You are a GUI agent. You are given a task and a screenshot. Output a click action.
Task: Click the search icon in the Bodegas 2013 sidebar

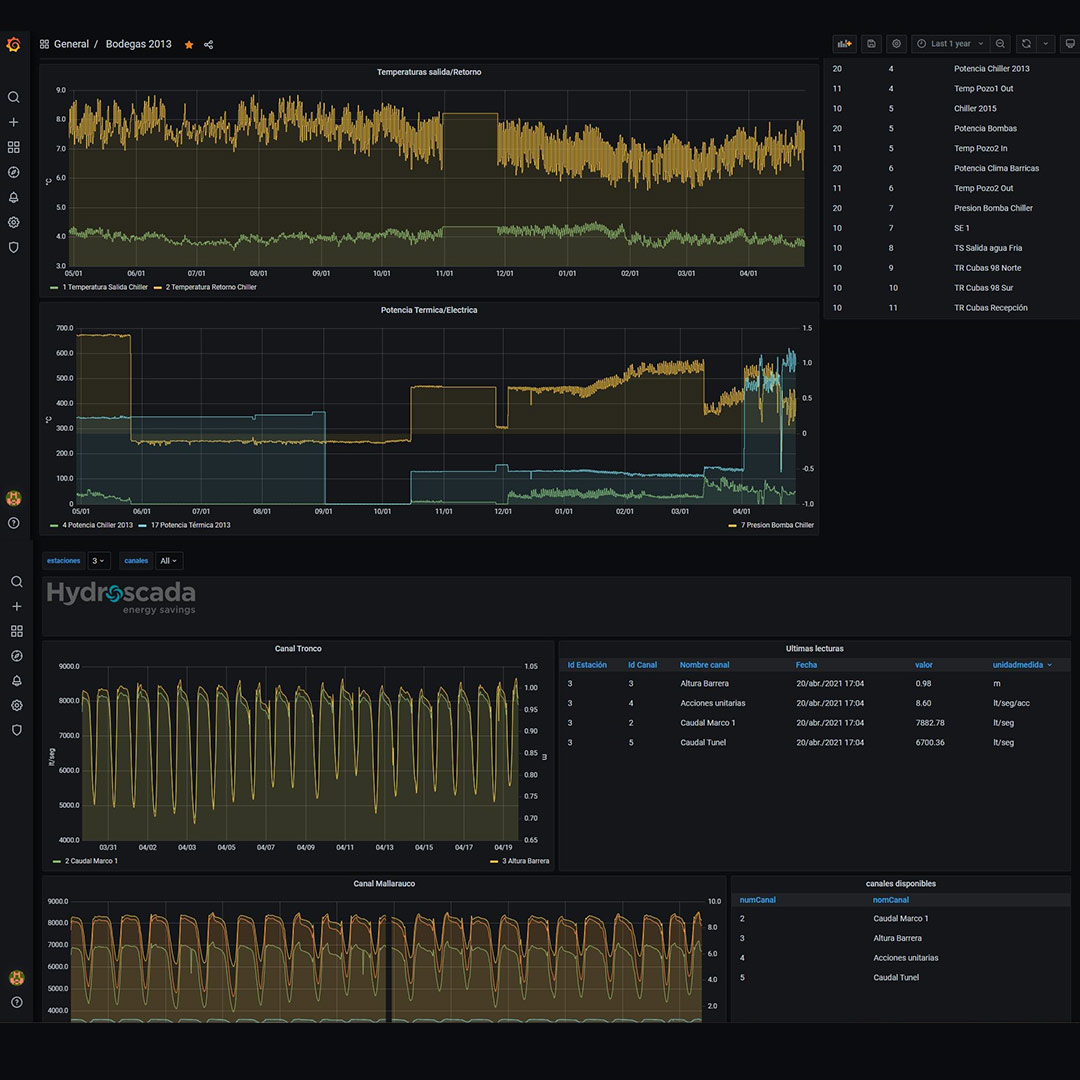tap(13, 97)
